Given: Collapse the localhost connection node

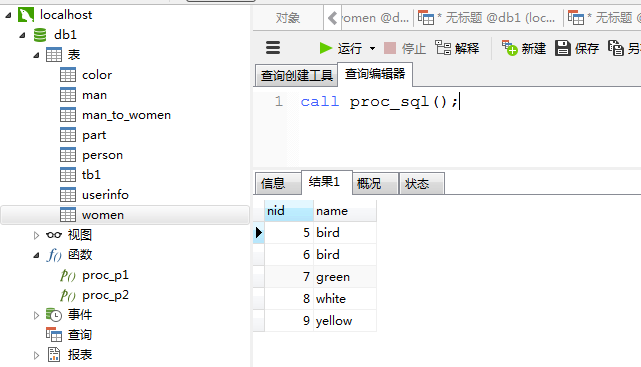Looking at the screenshot, I should [9, 16].
